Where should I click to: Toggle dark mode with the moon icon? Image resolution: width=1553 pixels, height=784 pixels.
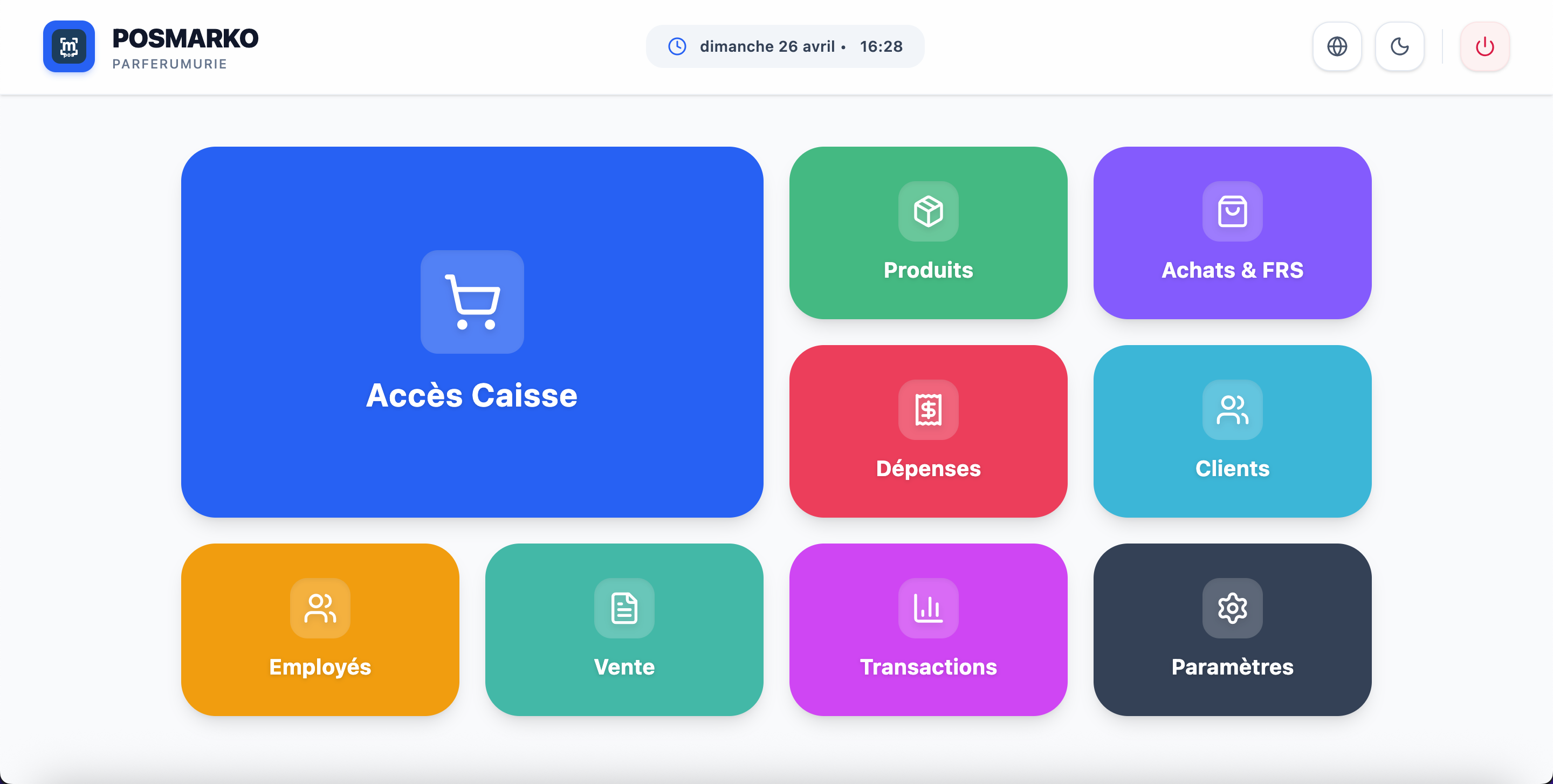(x=1399, y=46)
